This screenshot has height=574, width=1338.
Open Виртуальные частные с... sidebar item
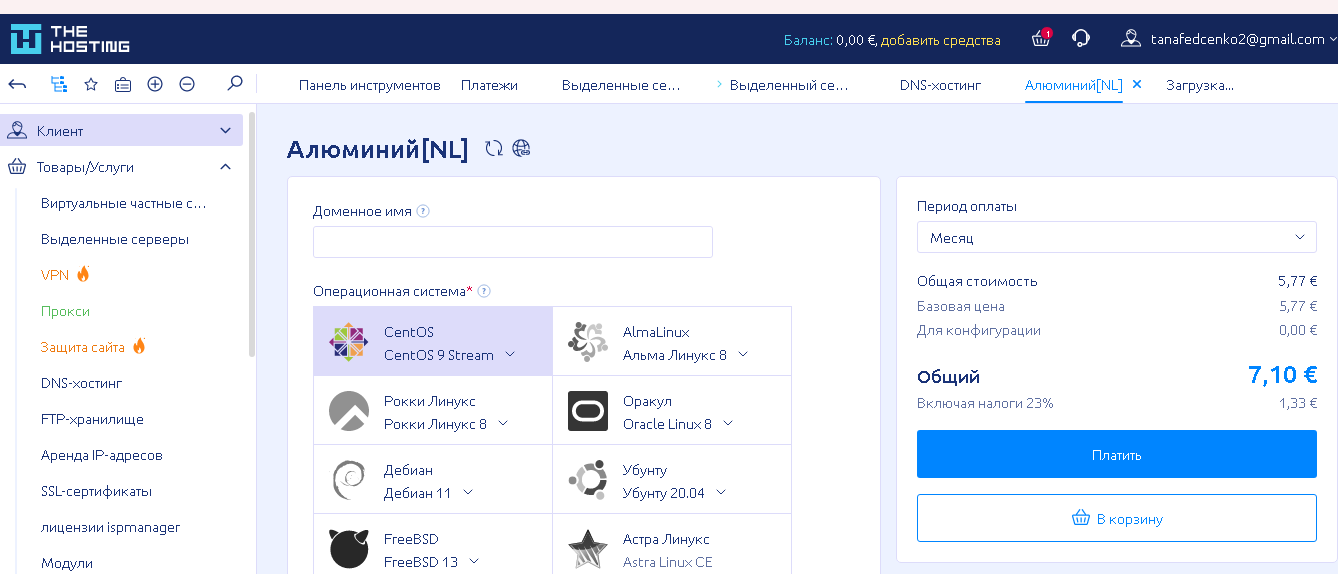(x=124, y=203)
